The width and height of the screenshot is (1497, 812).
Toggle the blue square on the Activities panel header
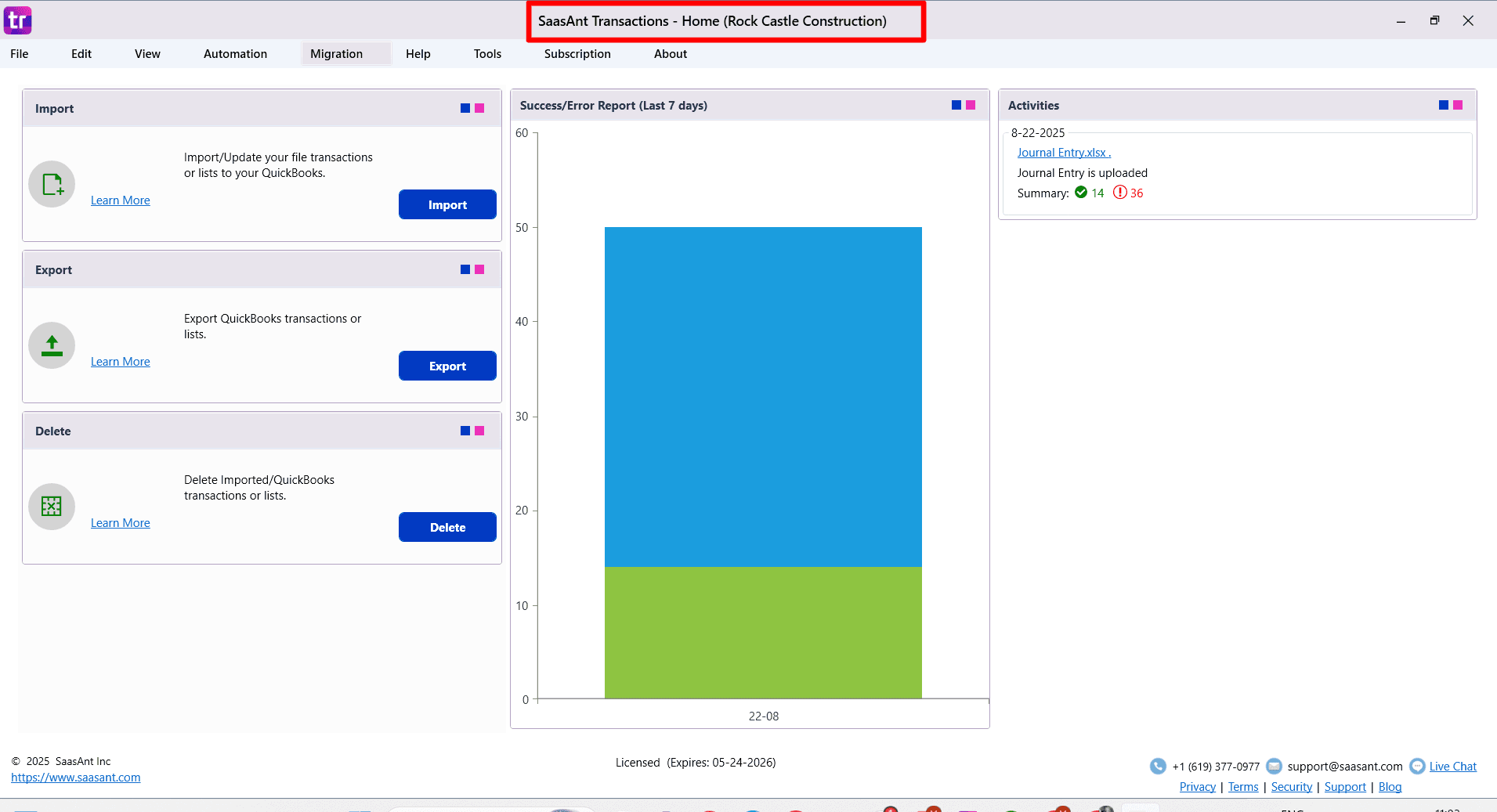(x=1442, y=104)
